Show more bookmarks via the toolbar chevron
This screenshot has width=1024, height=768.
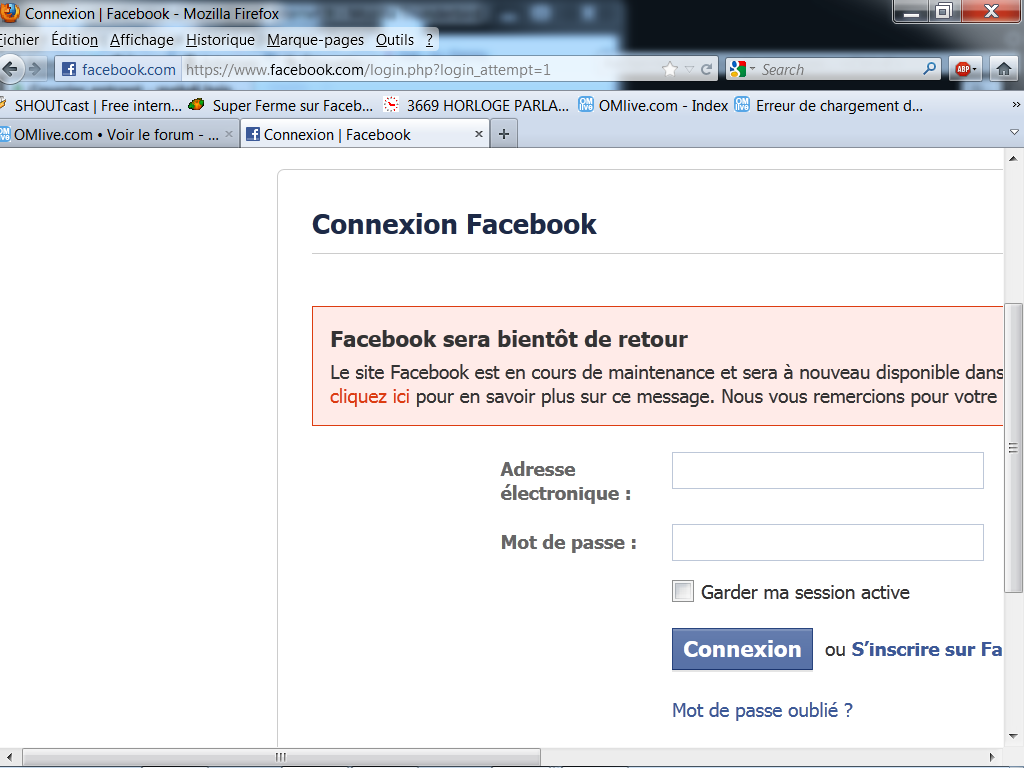[x=1016, y=105]
